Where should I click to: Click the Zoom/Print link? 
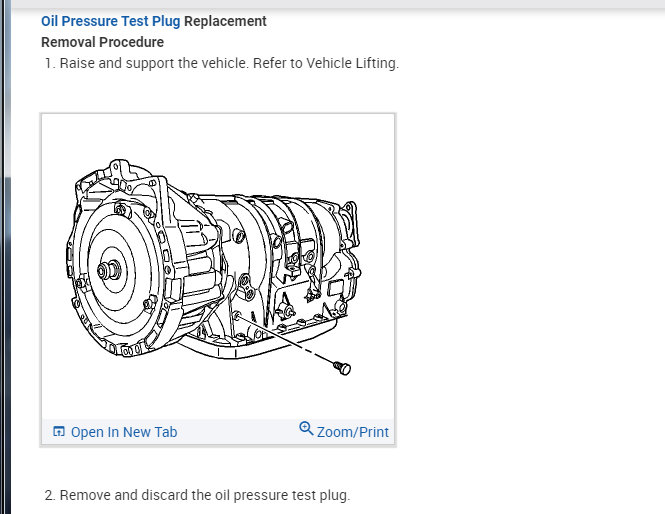352,432
